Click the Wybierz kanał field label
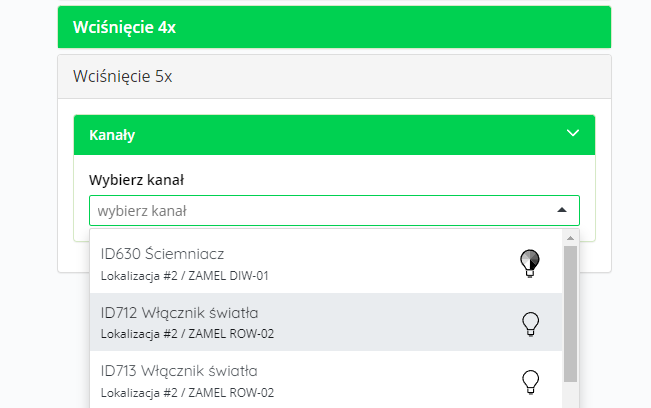651x408 pixels. (136, 180)
